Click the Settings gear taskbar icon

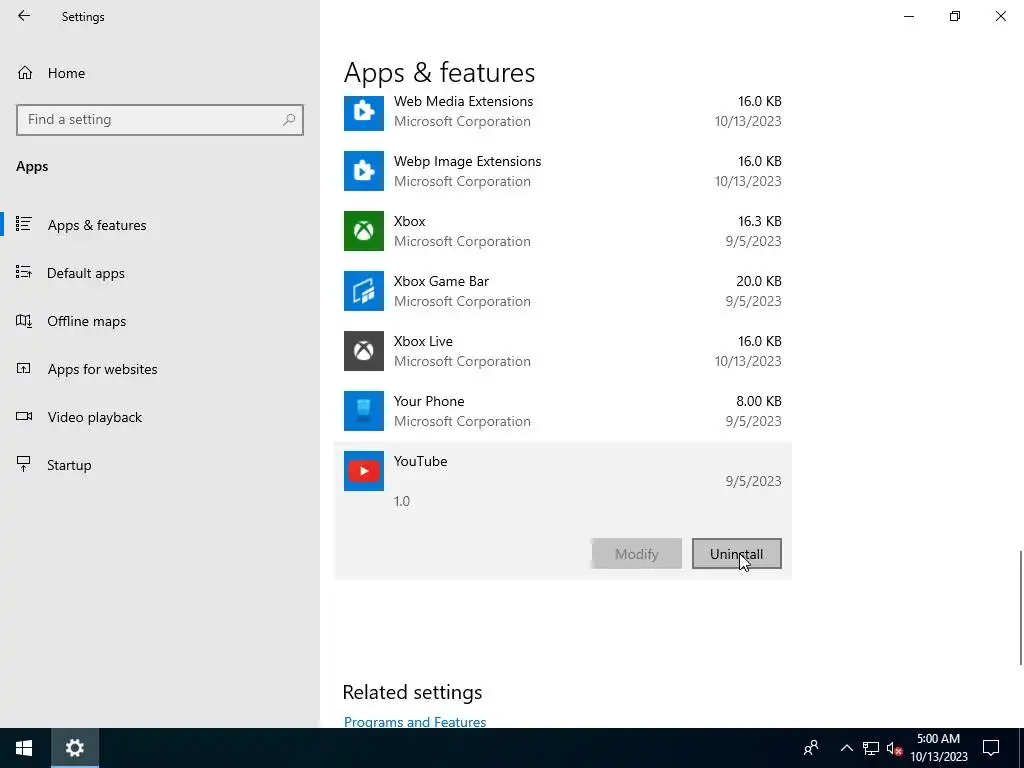point(74,748)
